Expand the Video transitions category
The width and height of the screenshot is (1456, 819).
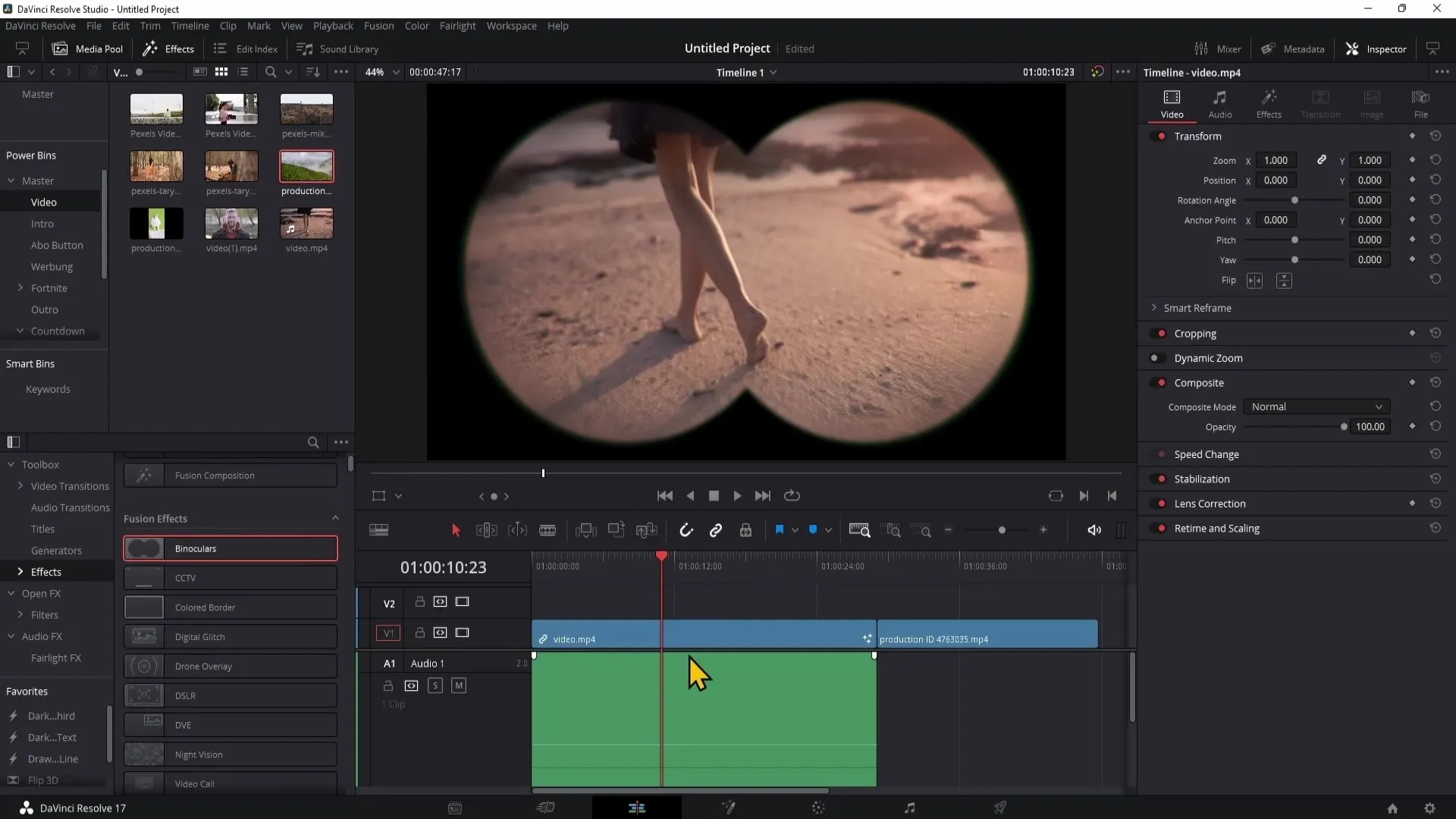(70, 486)
